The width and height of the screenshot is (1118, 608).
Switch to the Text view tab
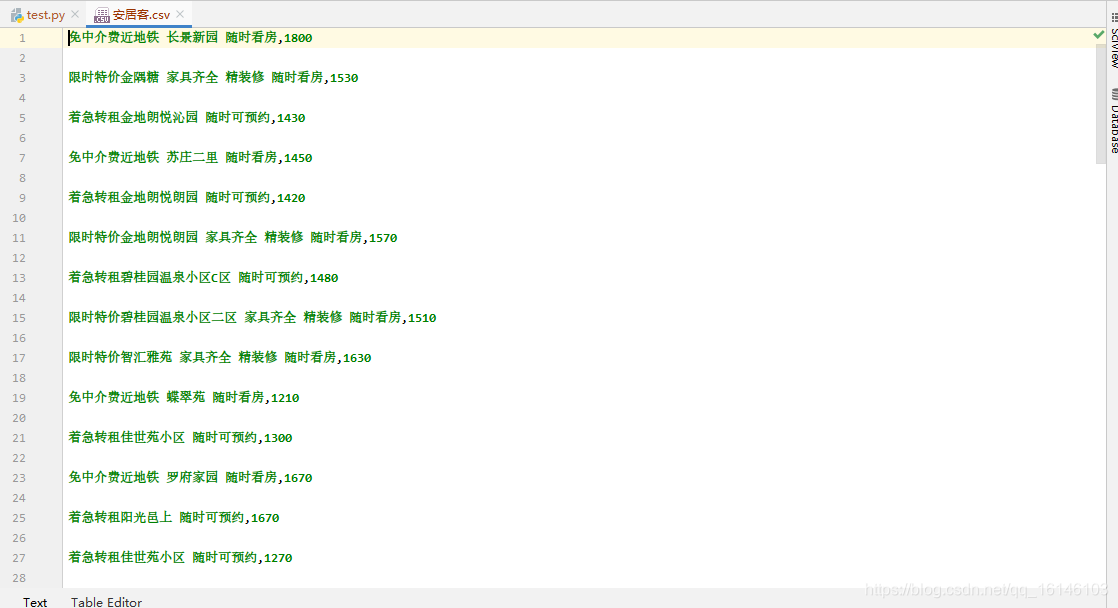(x=34, y=602)
